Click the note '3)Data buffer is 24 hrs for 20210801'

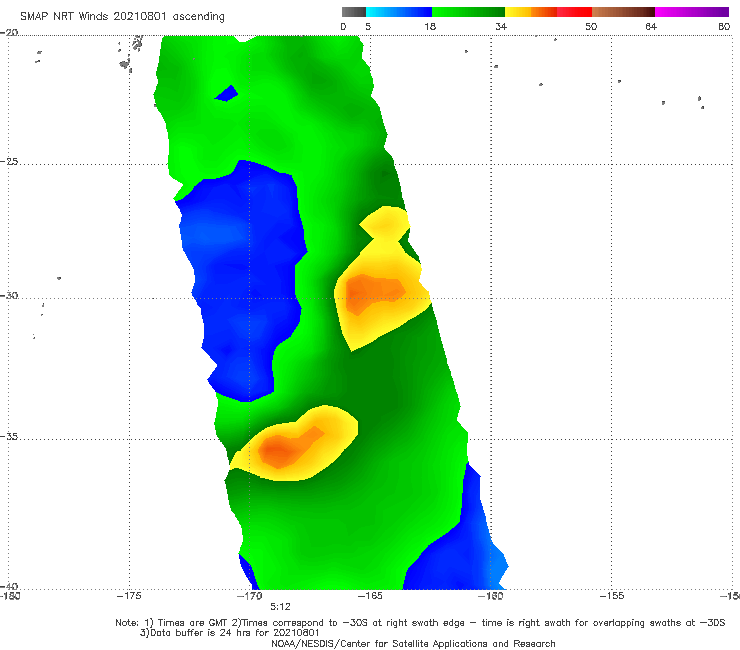coord(230,633)
